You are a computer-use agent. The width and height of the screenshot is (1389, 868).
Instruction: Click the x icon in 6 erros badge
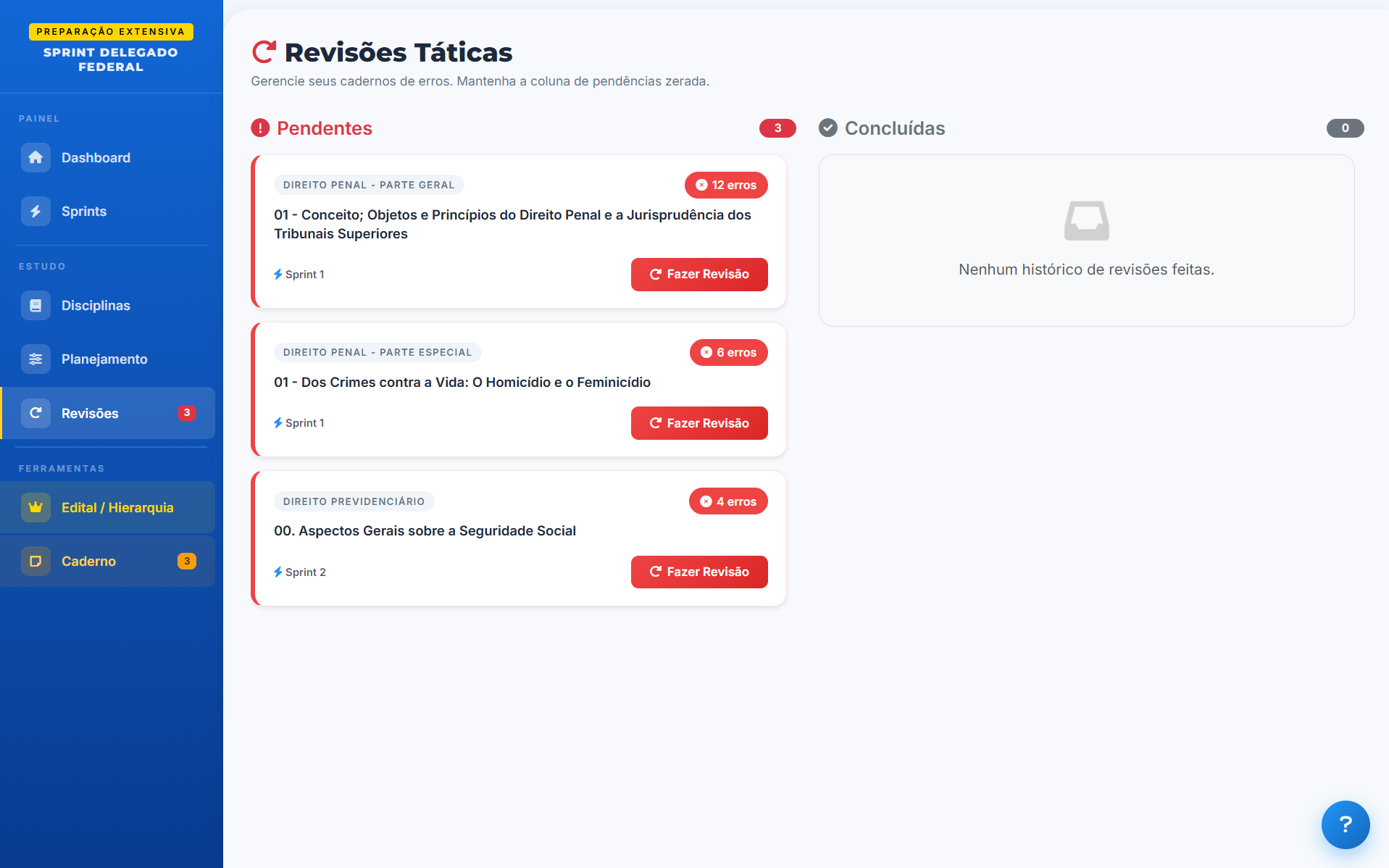coord(706,353)
